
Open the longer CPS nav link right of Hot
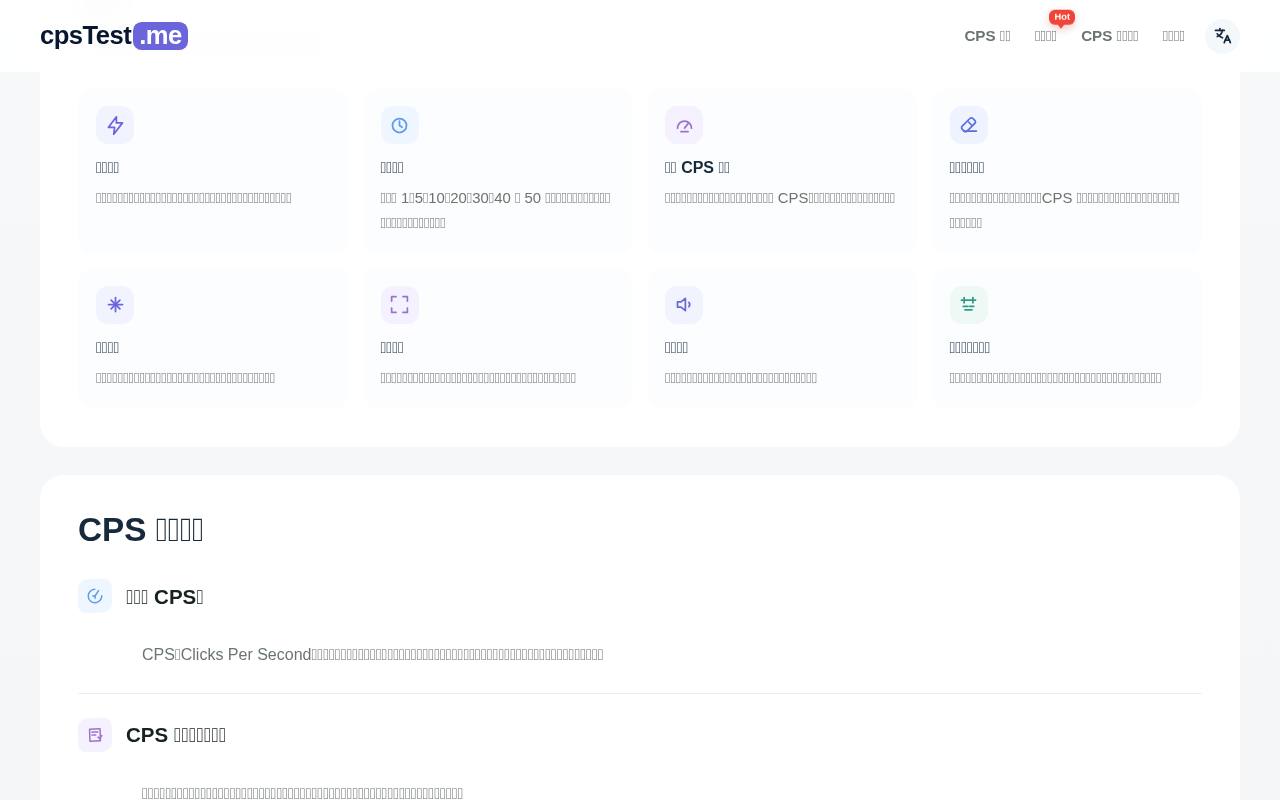[1110, 36]
